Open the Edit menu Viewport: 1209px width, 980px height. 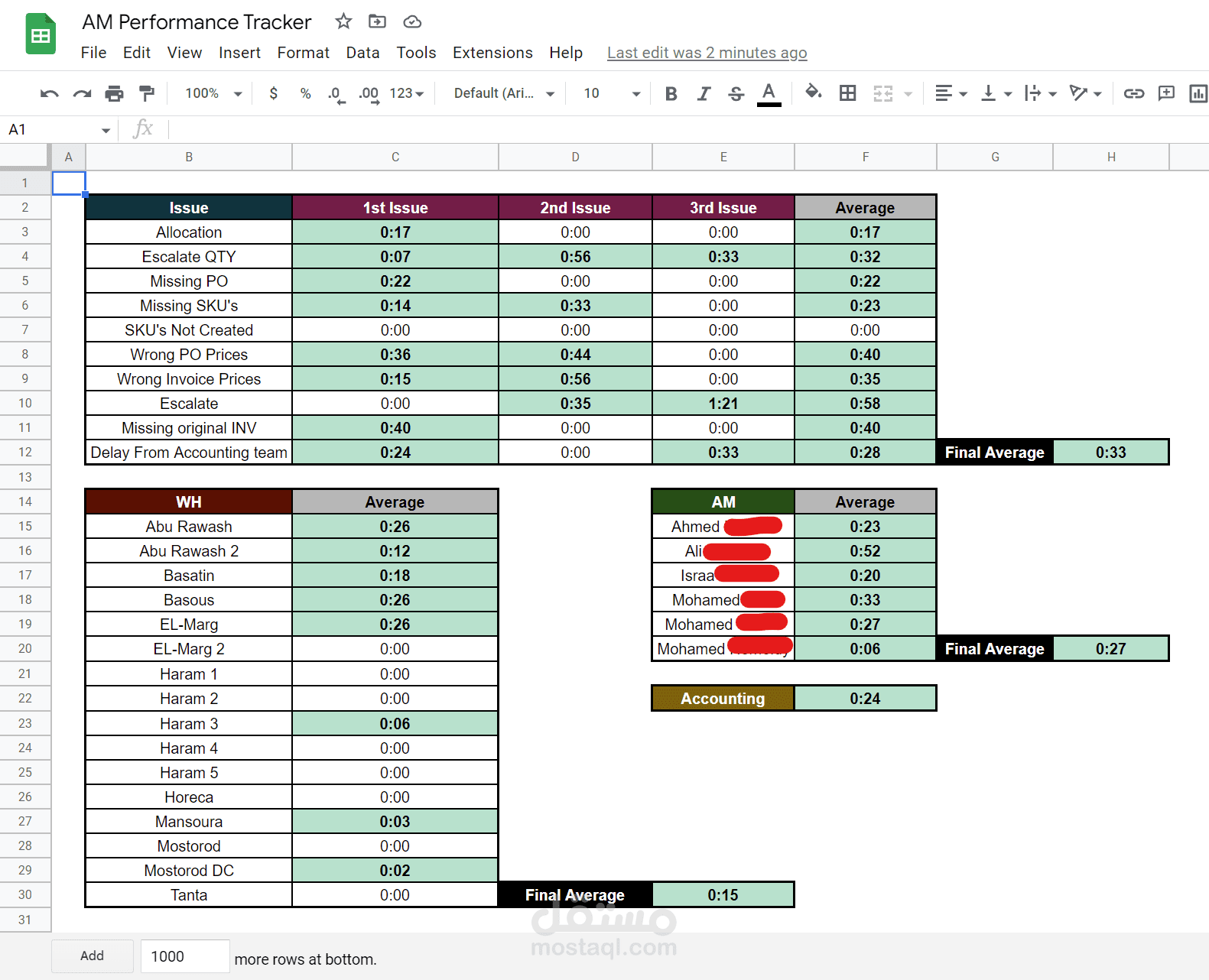pos(137,53)
